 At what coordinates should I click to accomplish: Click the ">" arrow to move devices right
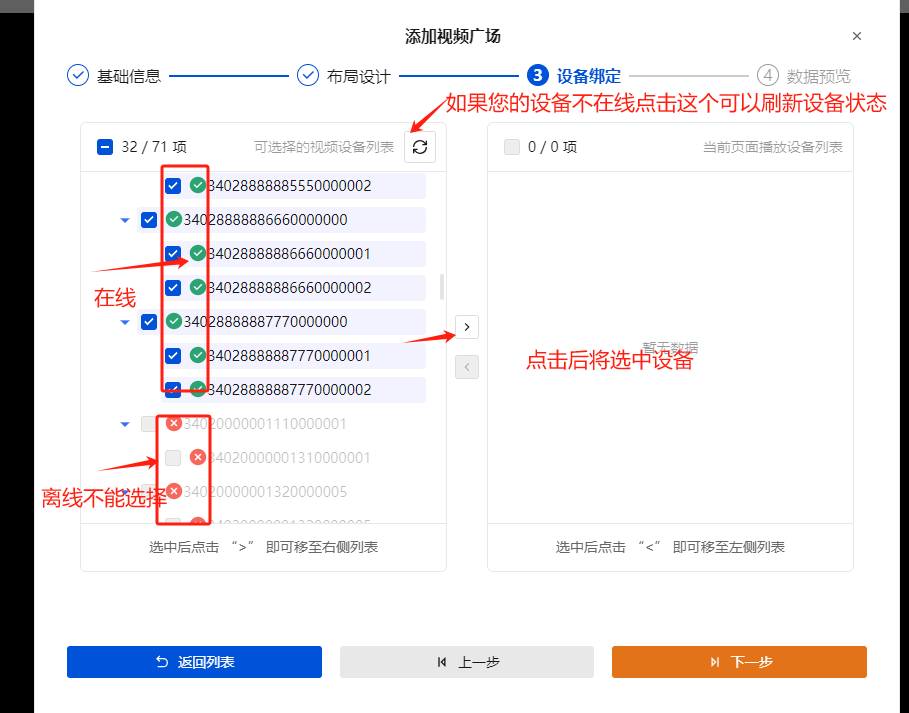[466, 326]
